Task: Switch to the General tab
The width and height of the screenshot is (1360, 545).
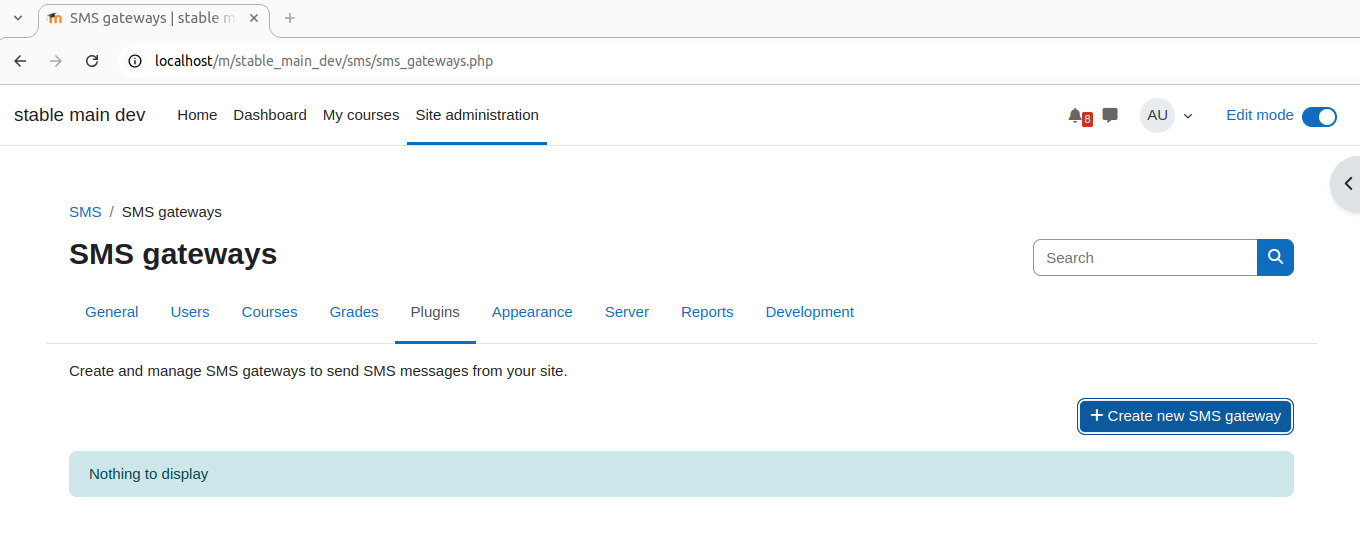Action: 112,312
